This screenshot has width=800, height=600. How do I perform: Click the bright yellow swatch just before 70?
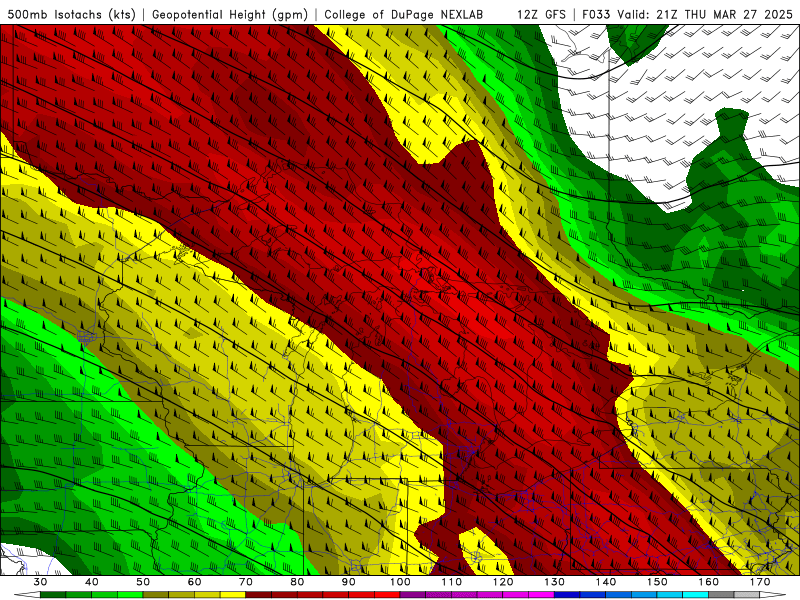click(x=233, y=595)
